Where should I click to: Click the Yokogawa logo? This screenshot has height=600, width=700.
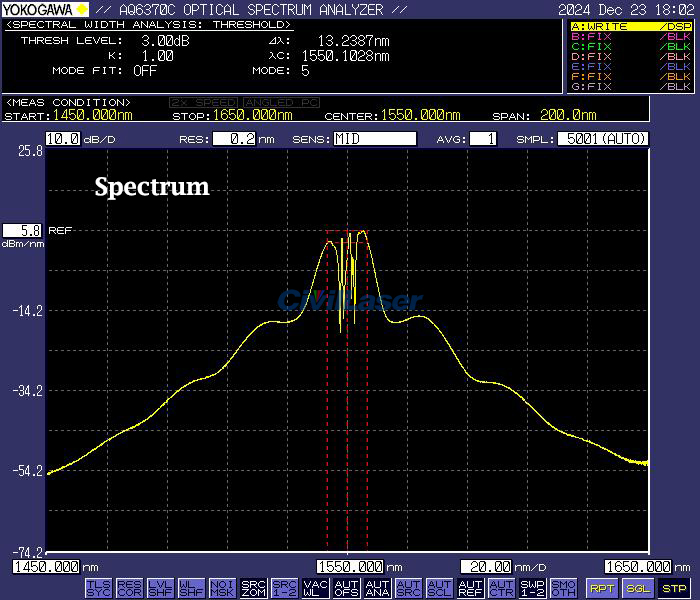45,9
